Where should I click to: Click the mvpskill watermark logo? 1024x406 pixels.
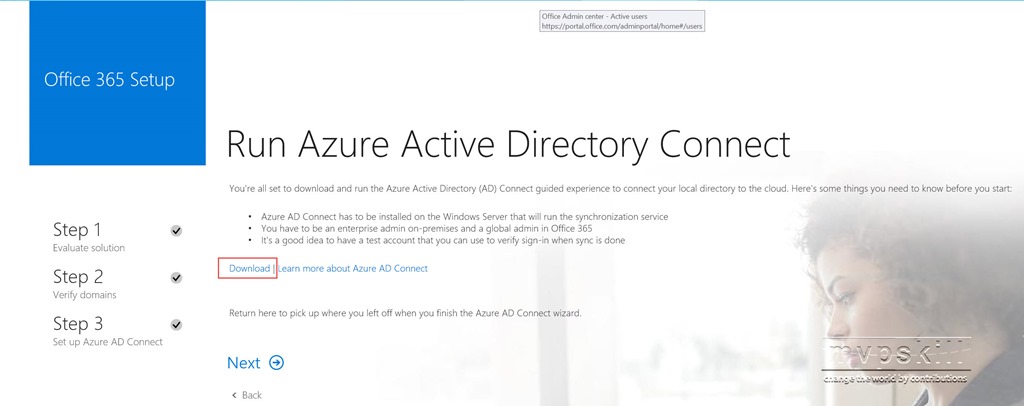[896, 361]
